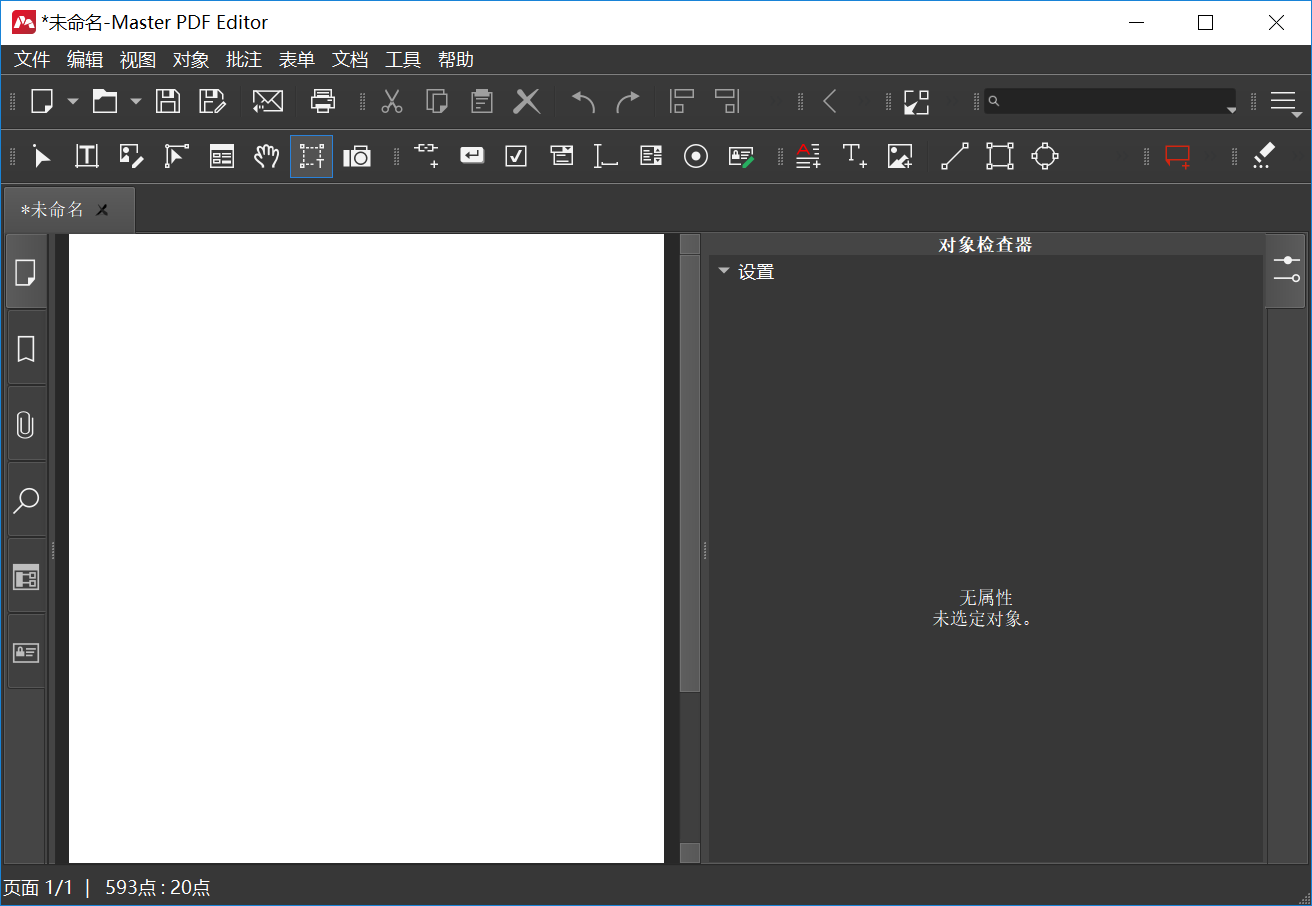Viewport: 1312px width, 906px height.
Task: Click the align bottom-right objects icon
Action: pyautogui.click(x=727, y=101)
